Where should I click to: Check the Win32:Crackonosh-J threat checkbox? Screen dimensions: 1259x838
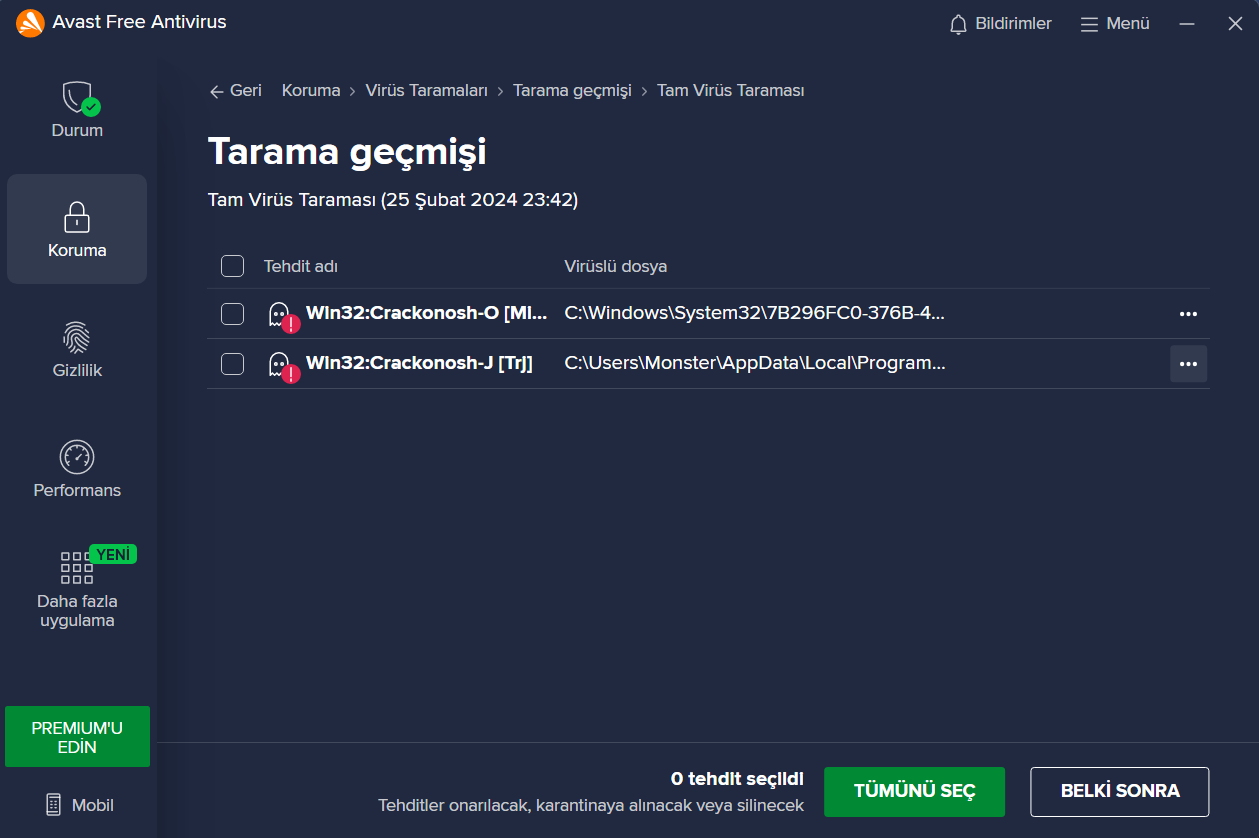pos(232,364)
